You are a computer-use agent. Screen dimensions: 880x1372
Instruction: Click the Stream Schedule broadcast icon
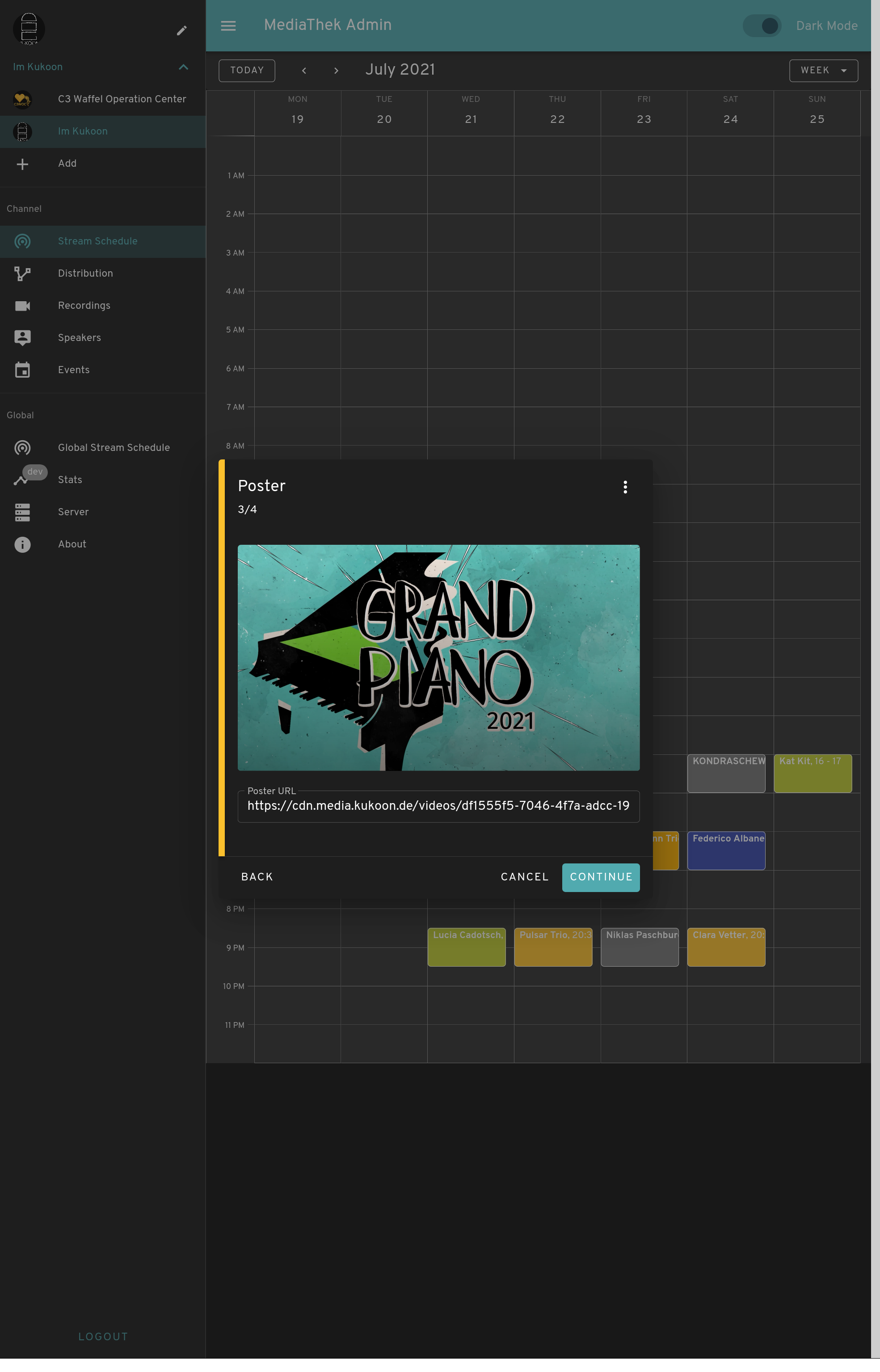(x=22, y=242)
